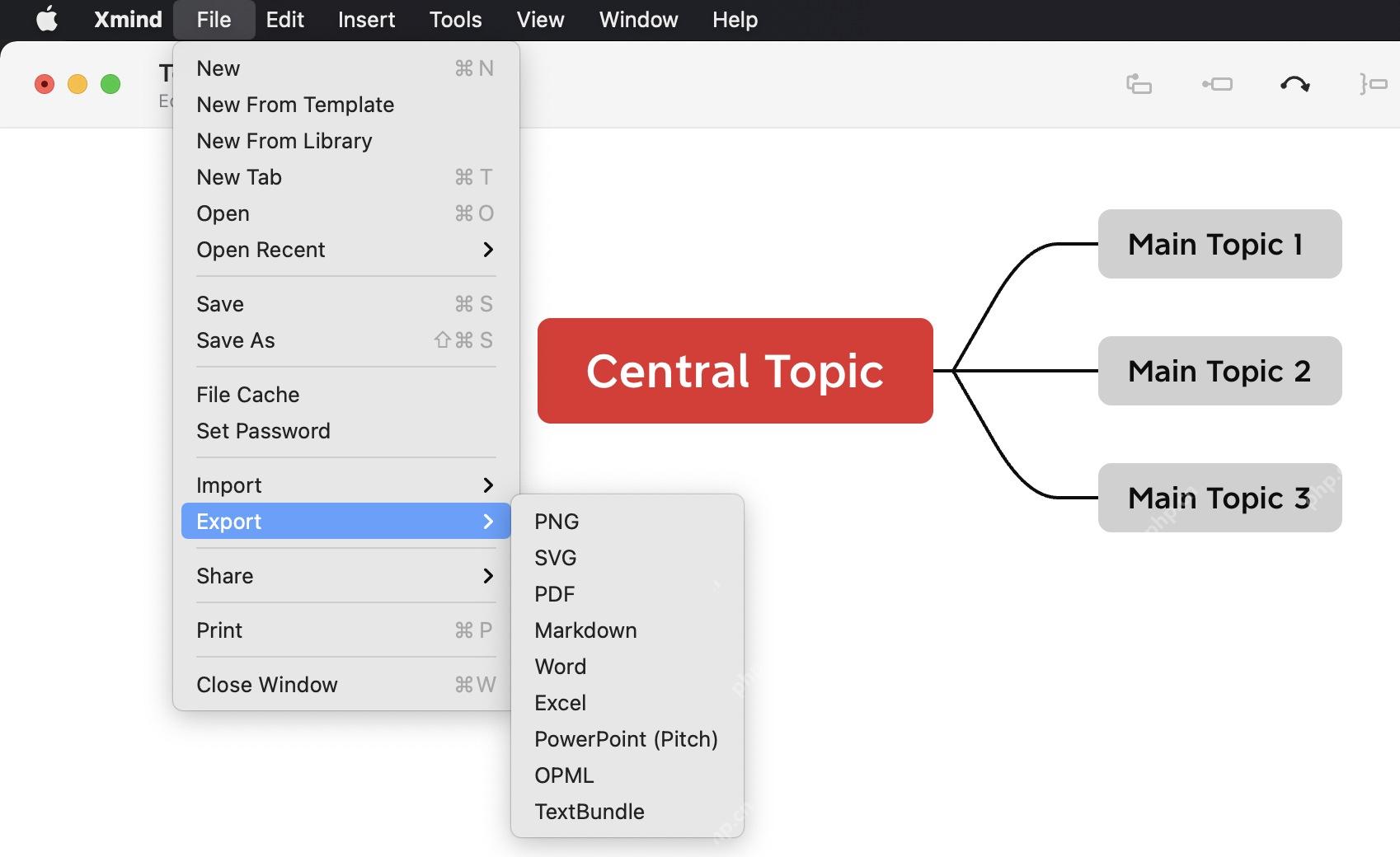The image size is (1400, 857).
Task: Click the highlighted Export menu item
Action: click(x=346, y=522)
